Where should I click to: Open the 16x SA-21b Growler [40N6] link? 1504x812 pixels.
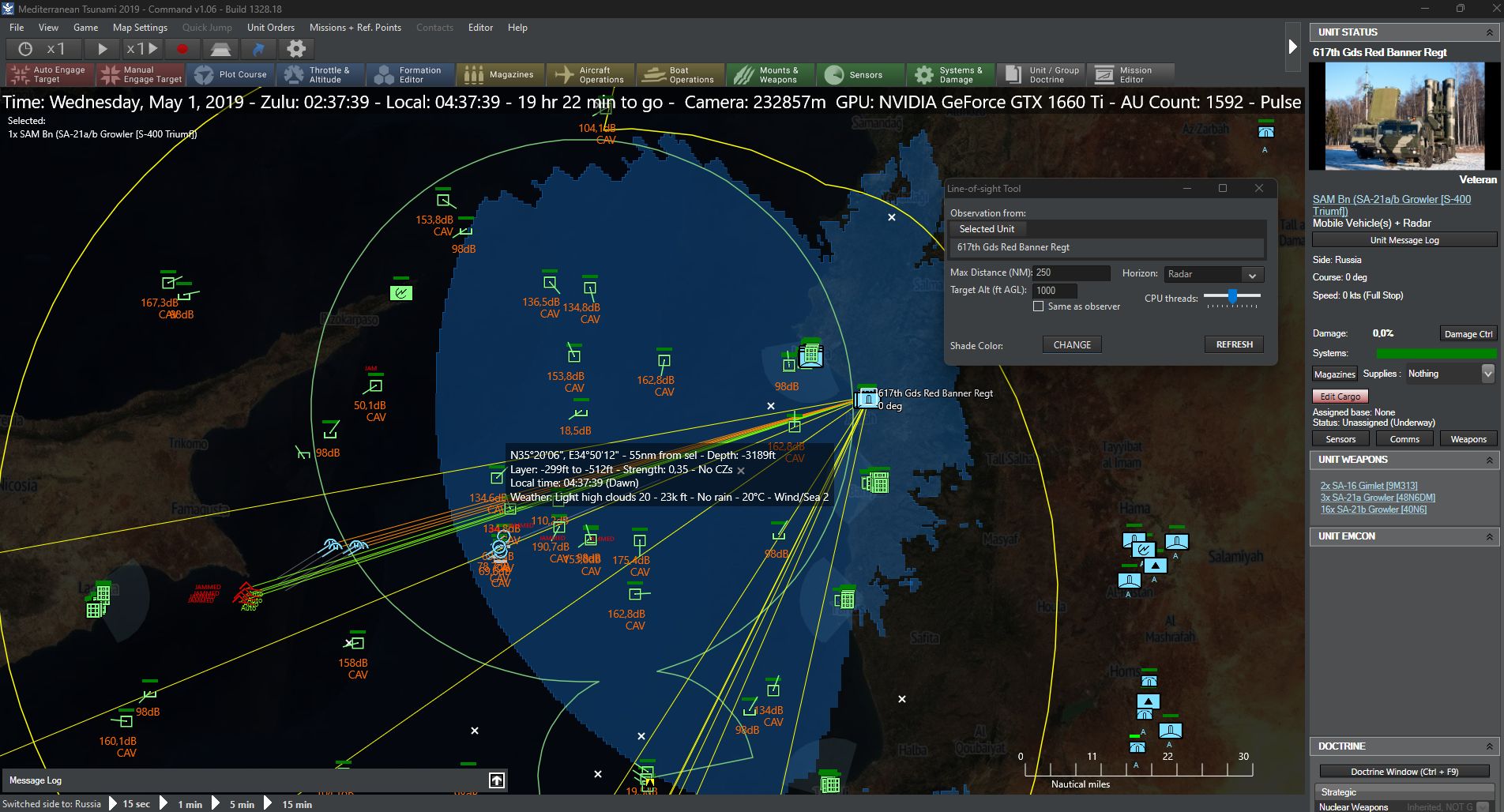pos(1374,509)
